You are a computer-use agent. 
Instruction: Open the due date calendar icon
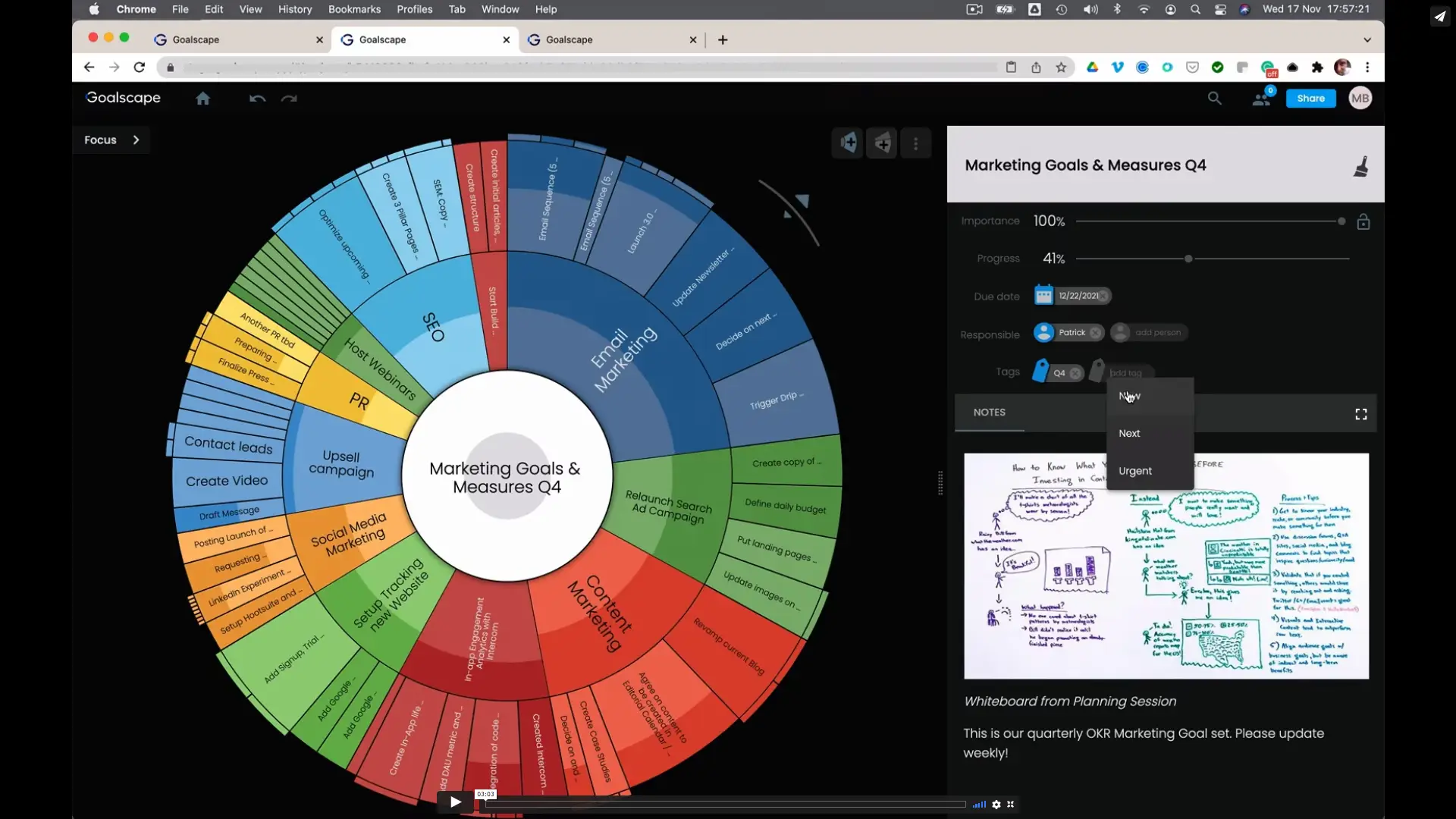tap(1043, 296)
